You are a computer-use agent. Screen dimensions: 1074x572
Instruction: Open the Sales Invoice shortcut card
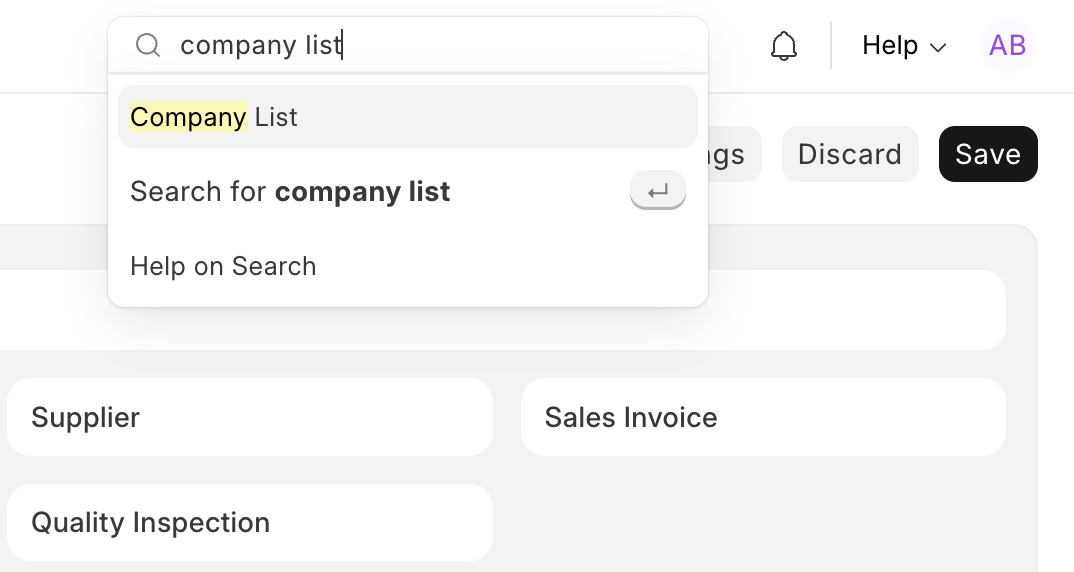pyautogui.click(x=763, y=417)
